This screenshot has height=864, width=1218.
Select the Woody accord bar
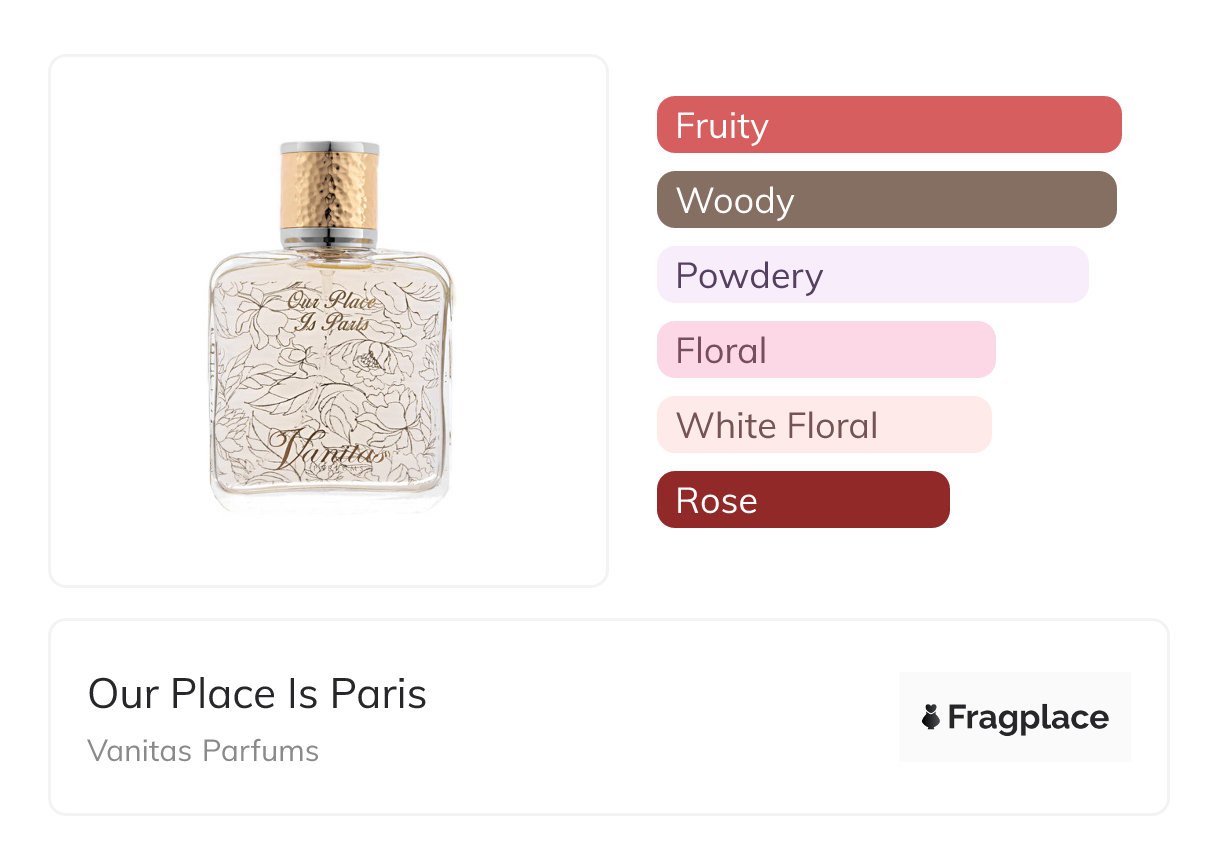click(886, 200)
